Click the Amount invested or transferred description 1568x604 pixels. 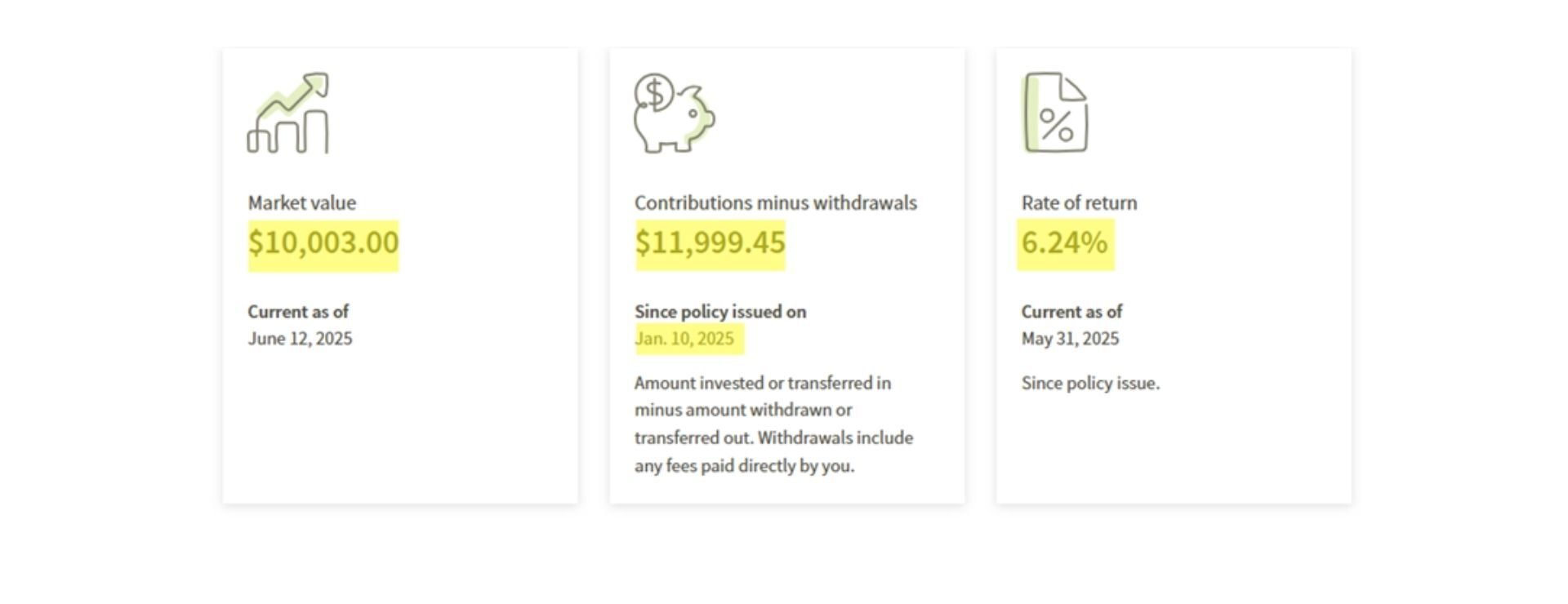[x=773, y=424]
